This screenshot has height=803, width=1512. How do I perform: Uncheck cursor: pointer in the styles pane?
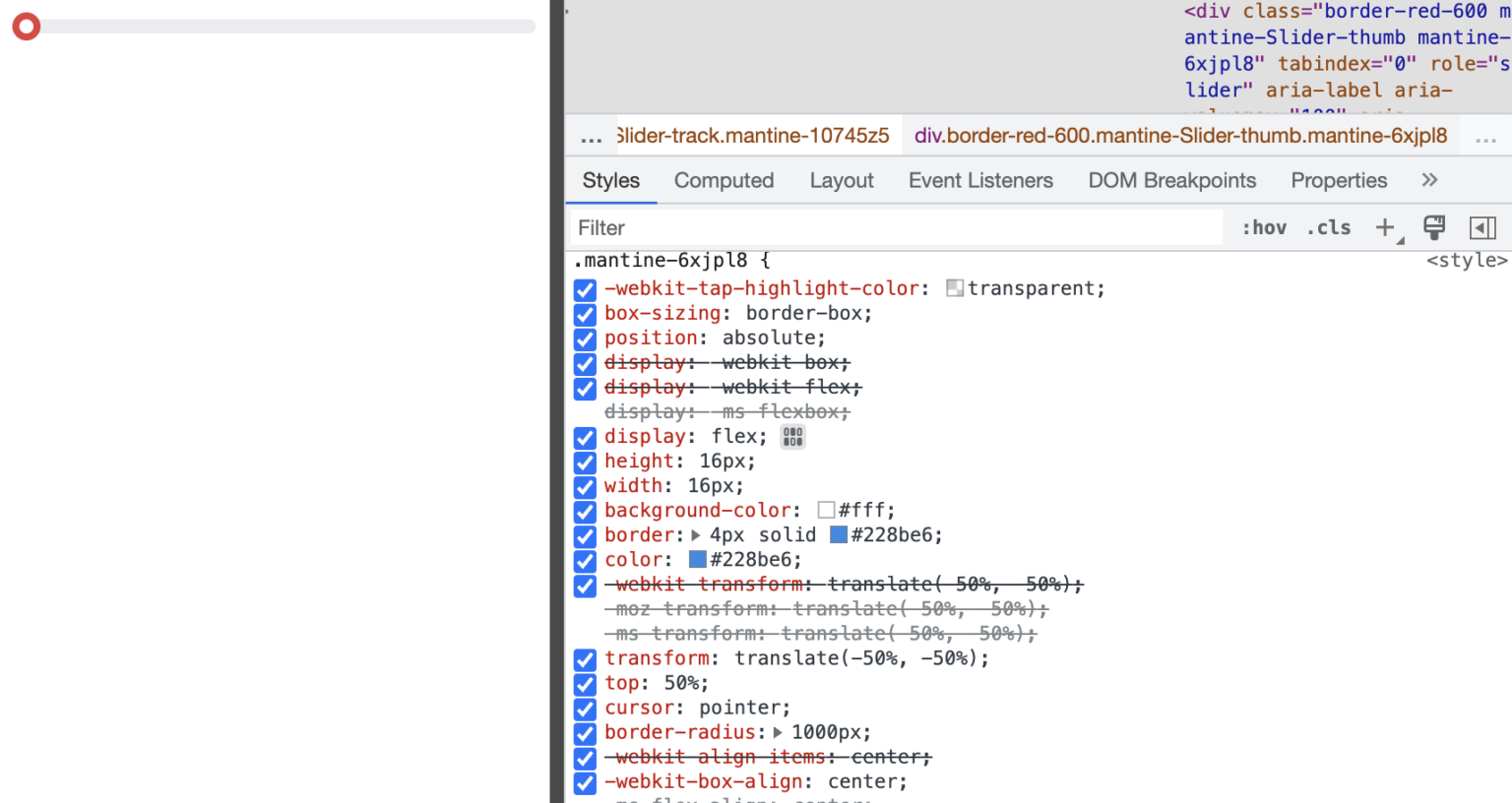[585, 709]
